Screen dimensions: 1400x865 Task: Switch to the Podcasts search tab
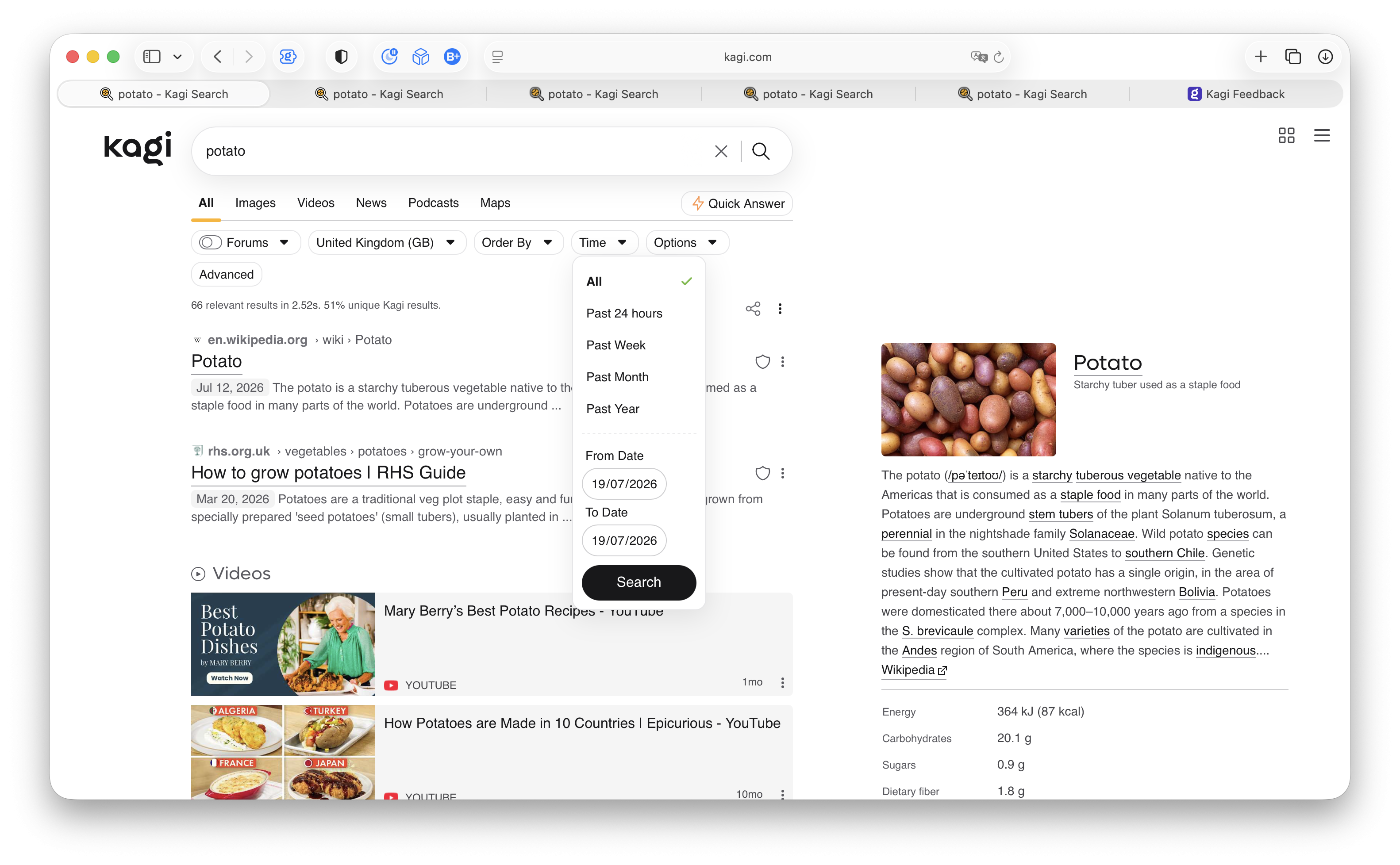coord(433,203)
